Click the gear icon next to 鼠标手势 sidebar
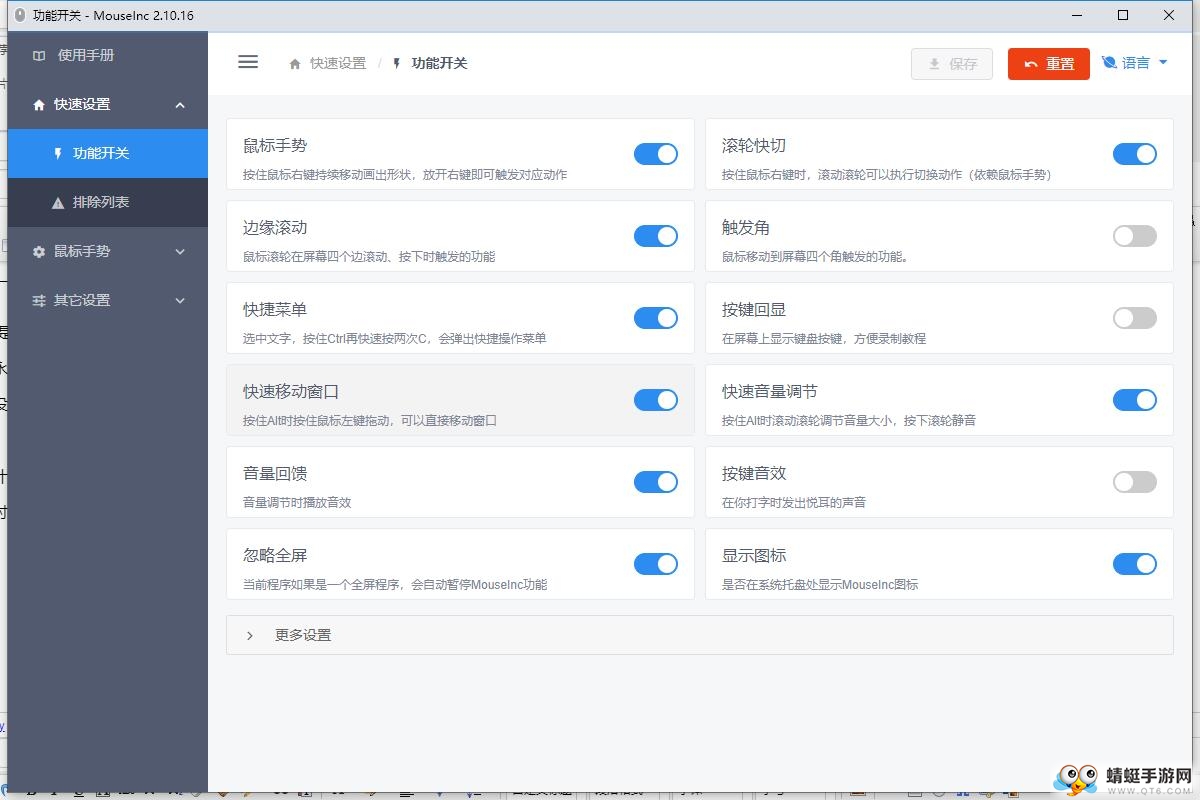The width and height of the screenshot is (1200, 800). point(39,252)
